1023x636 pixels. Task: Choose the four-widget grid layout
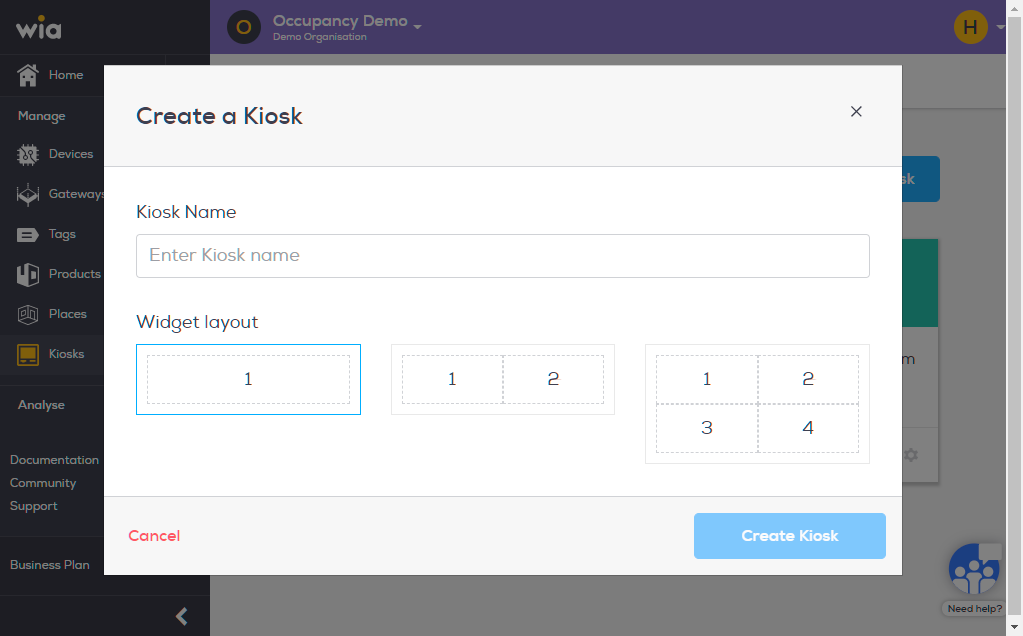point(757,404)
